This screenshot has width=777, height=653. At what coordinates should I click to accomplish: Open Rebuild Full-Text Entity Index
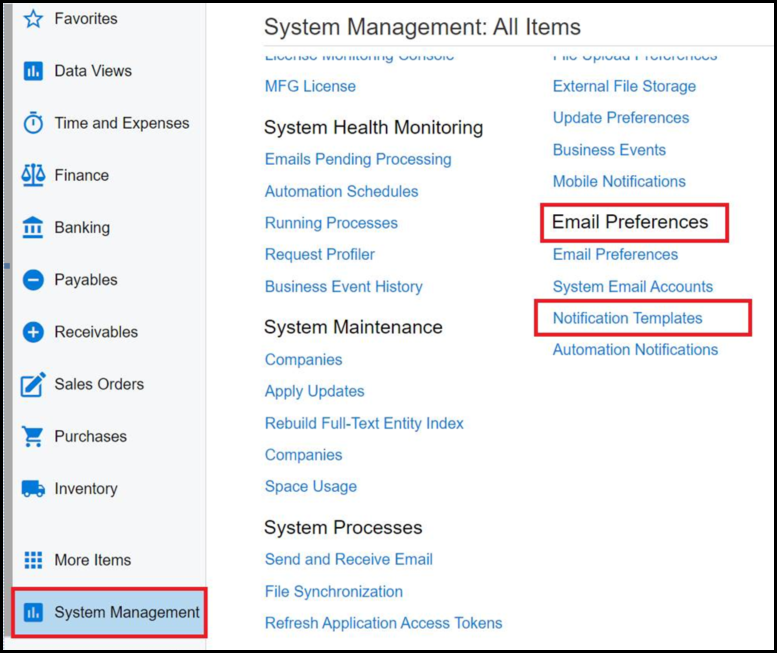[364, 423]
